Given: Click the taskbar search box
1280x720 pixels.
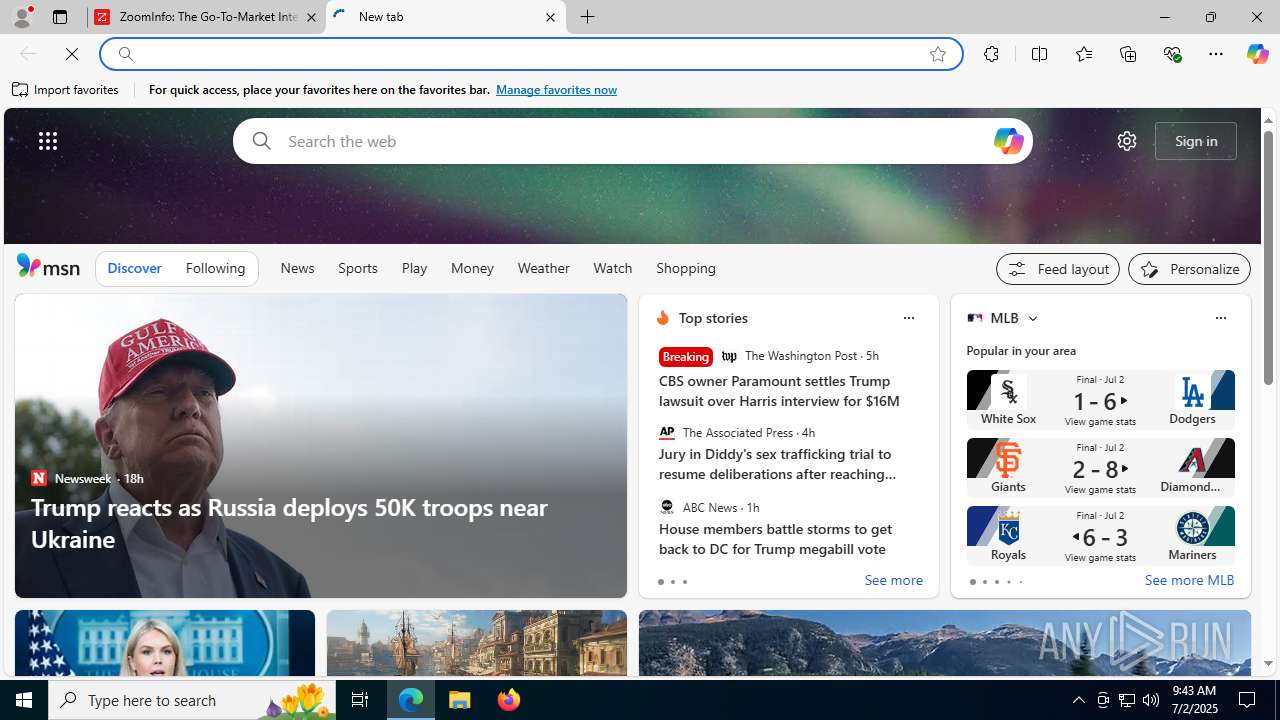Looking at the screenshot, I should tap(191, 700).
